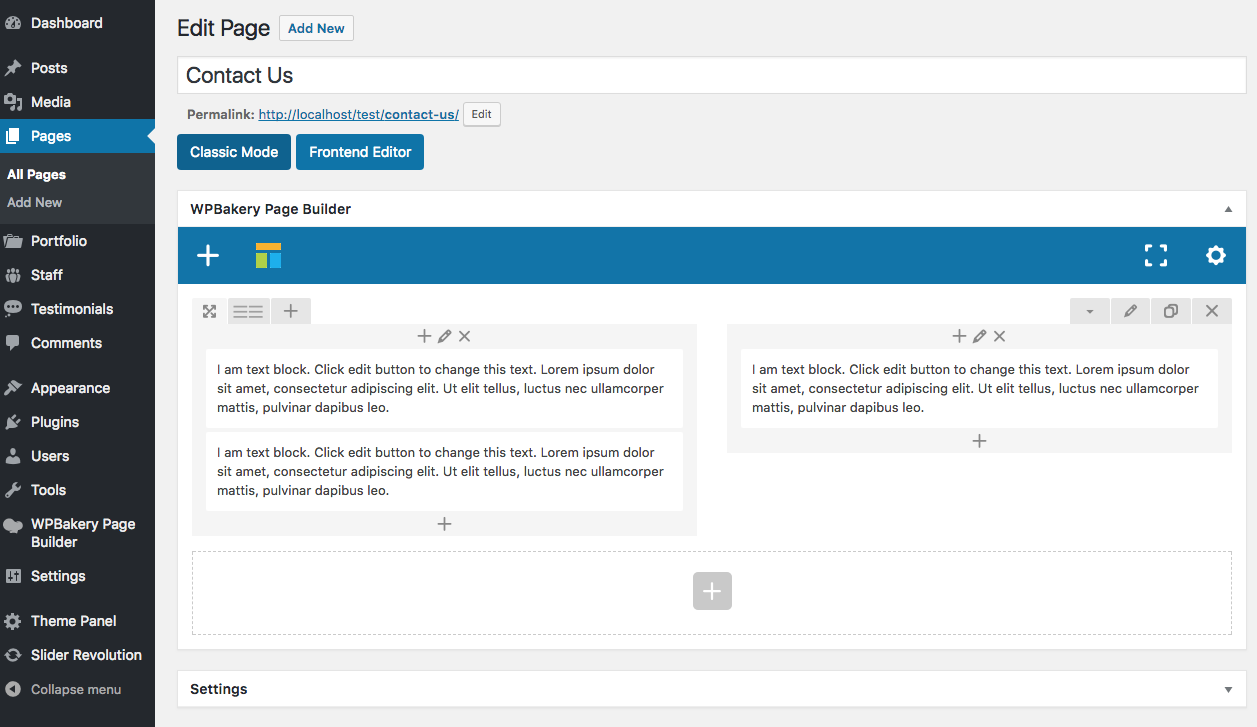Expand the Settings metabox arrow
Screen dimensions: 1257x727
pyautogui.click(x=1228, y=690)
